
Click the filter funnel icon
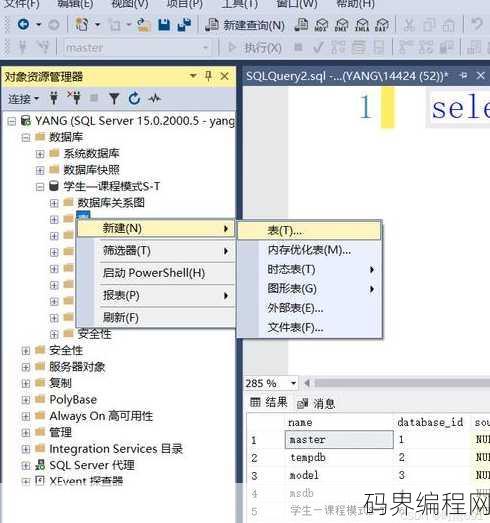click(x=114, y=98)
